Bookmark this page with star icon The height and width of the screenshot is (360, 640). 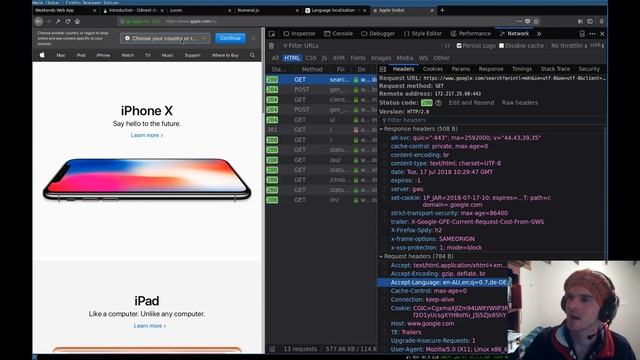(x=536, y=21)
